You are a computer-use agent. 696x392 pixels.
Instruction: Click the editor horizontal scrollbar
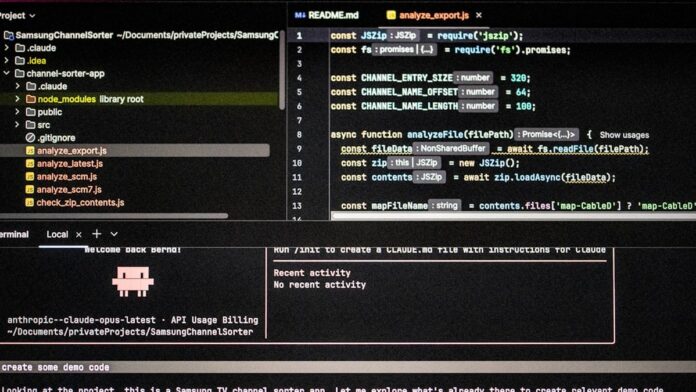tap(514, 216)
